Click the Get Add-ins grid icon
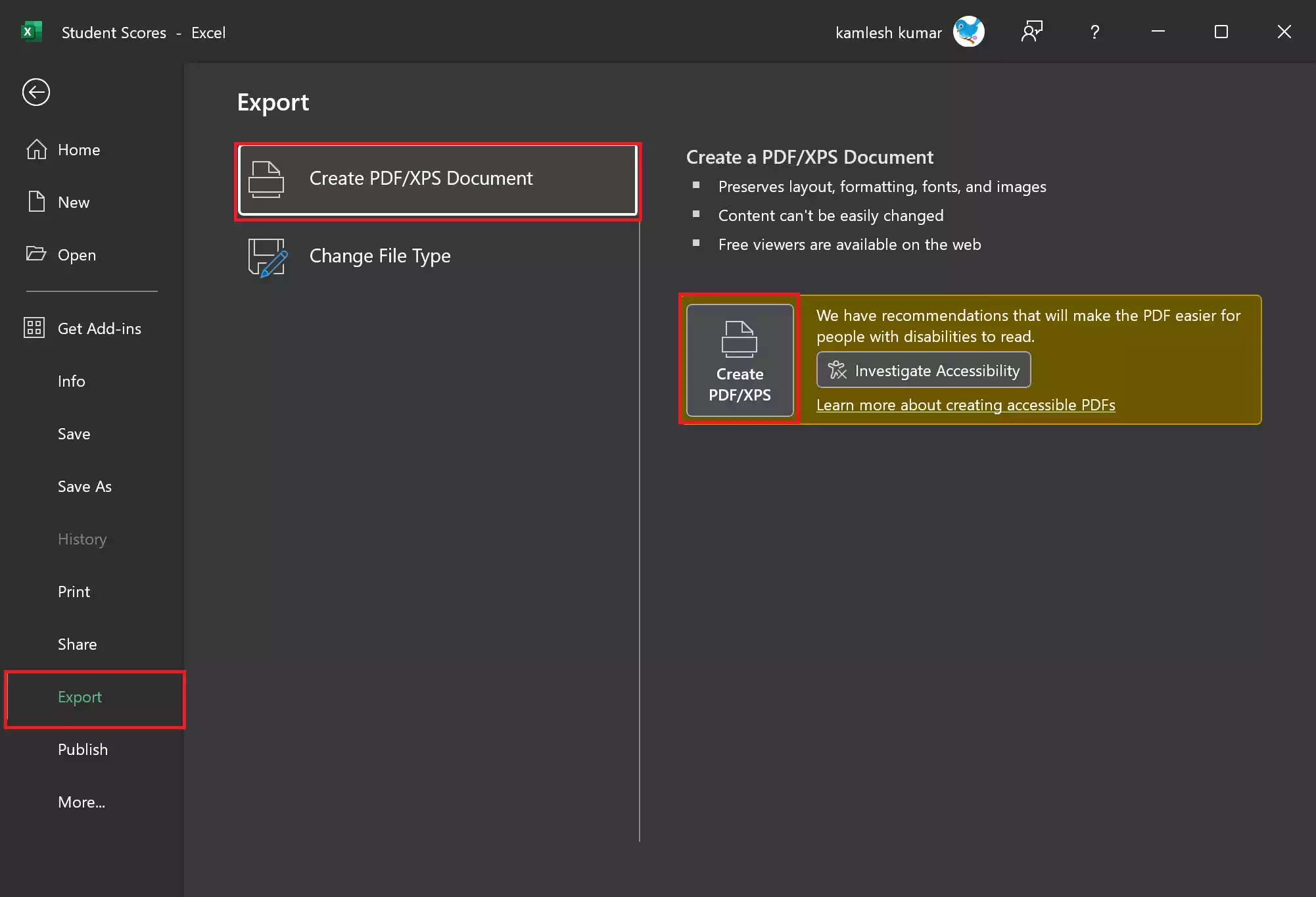 coord(34,327)
